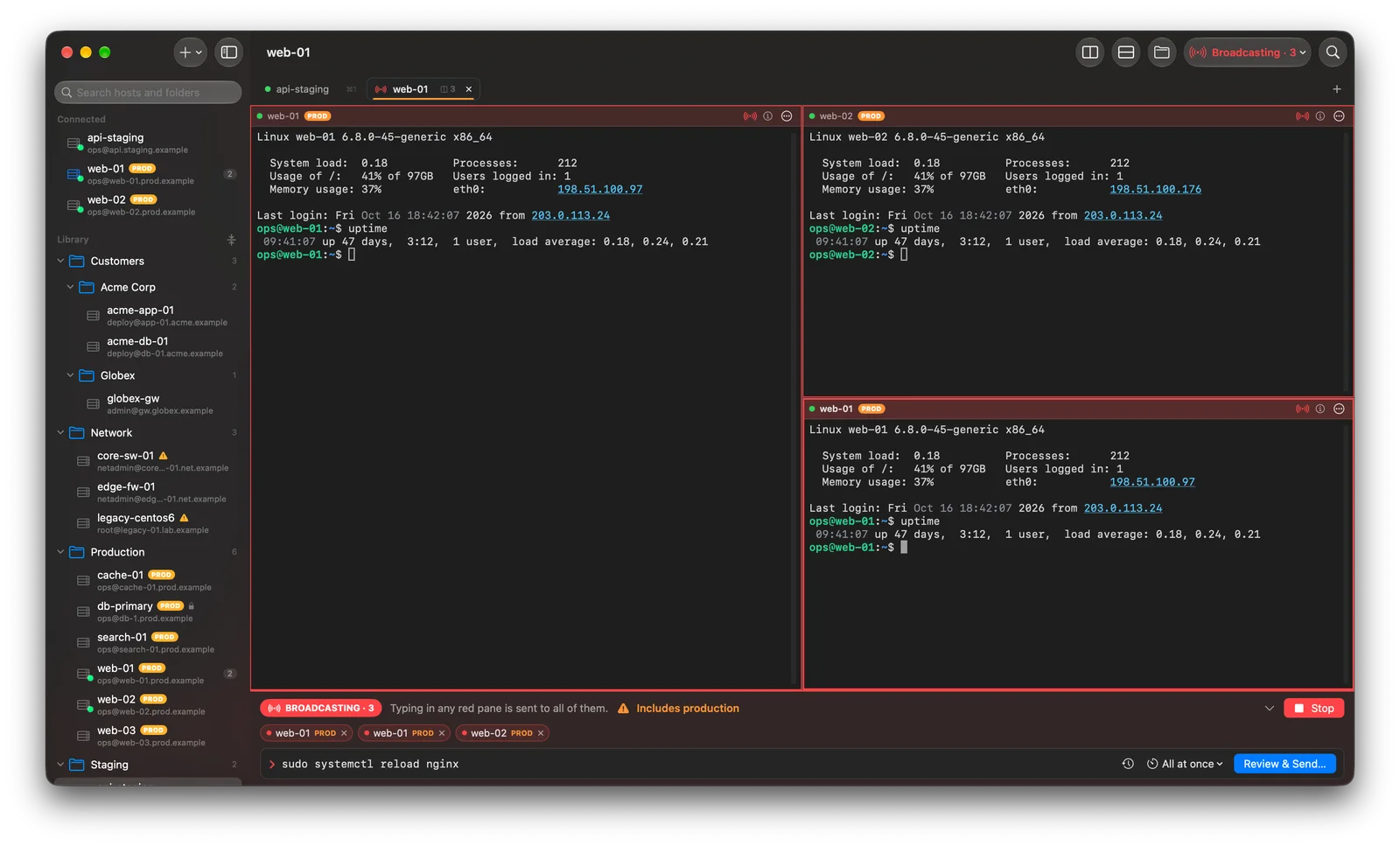Close the web-01 tab
The width and height of the screenshot is (1400, 846).
(469, 89)
